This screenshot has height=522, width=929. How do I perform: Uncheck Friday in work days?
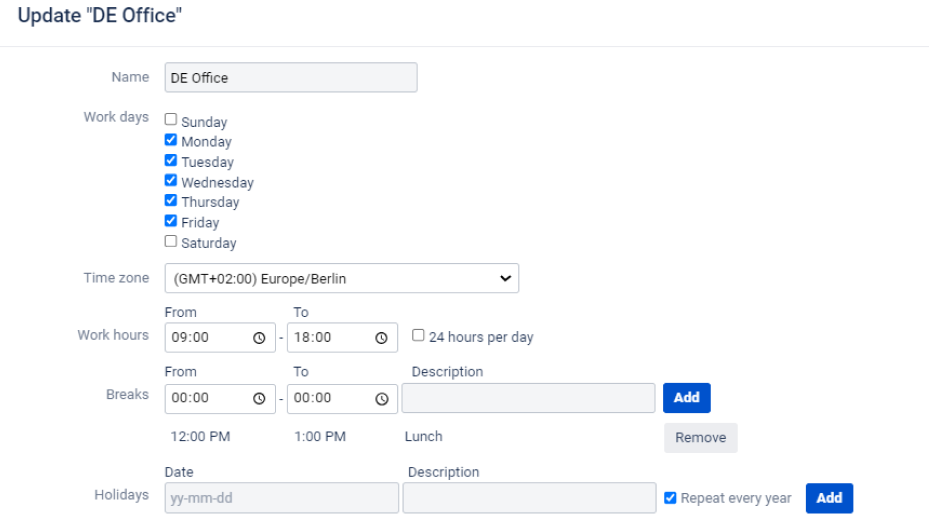(x=171, y=221)
